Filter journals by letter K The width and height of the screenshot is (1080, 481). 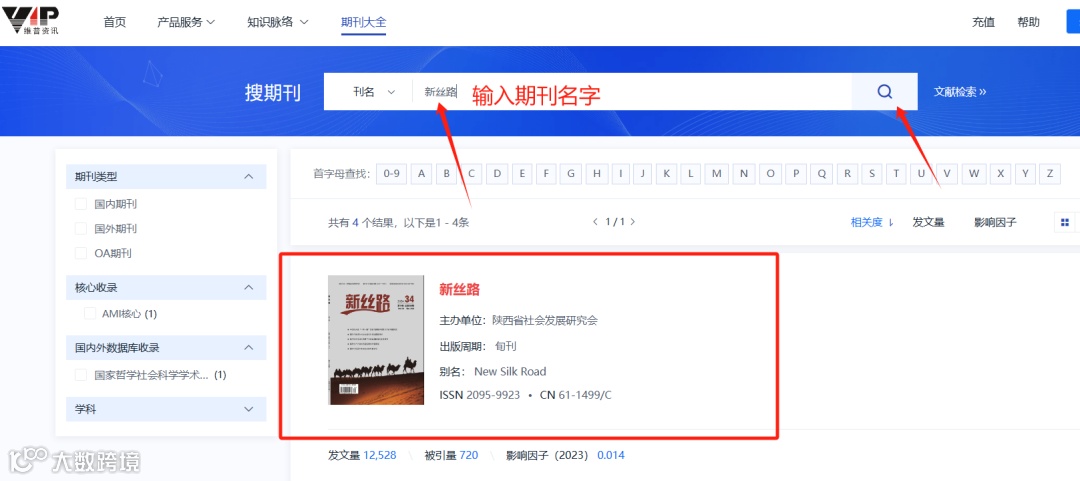(x=666, y=174)
